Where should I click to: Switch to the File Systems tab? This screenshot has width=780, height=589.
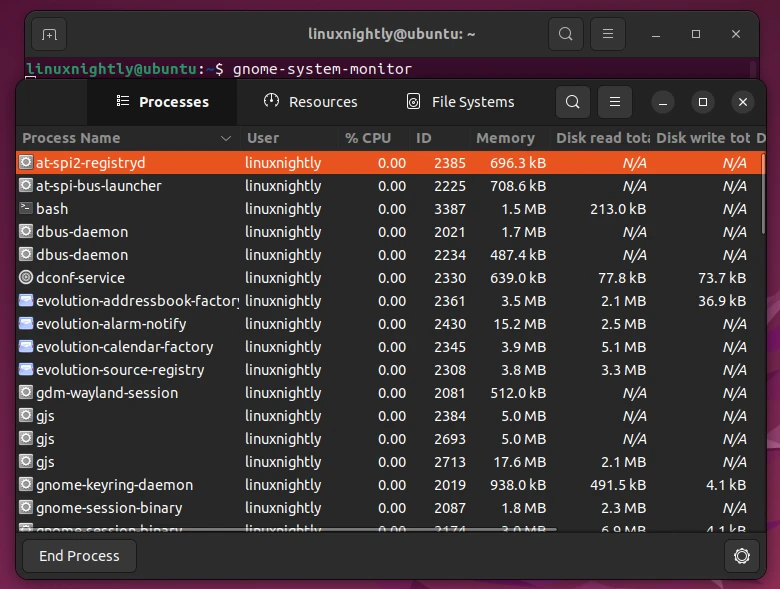461,102
